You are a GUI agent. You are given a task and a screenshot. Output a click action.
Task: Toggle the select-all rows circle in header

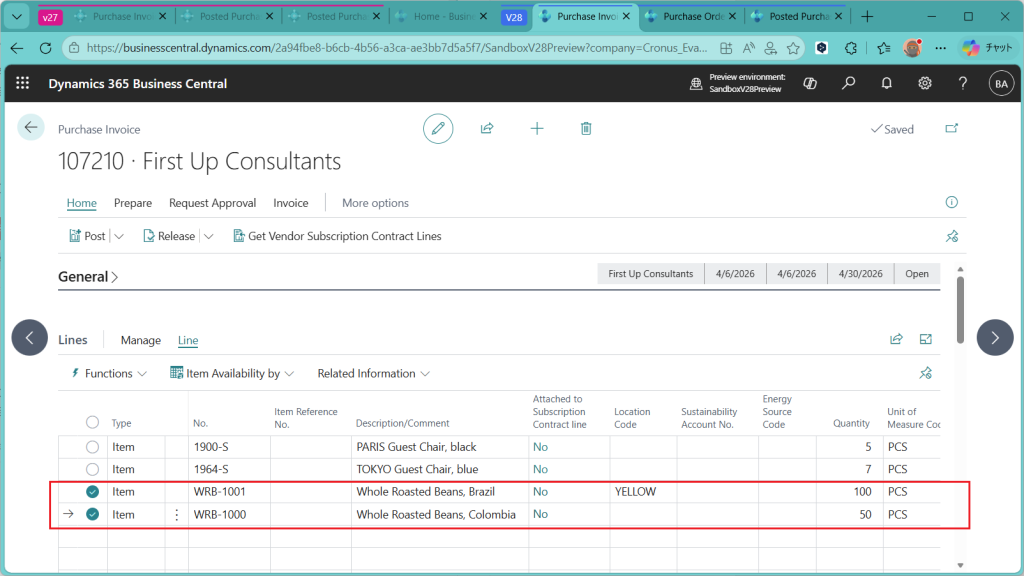92,423
